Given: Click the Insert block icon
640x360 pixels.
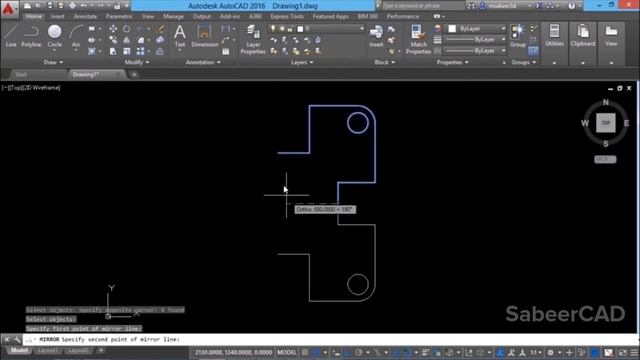Looking at the screenshot, I should [376, 36].
